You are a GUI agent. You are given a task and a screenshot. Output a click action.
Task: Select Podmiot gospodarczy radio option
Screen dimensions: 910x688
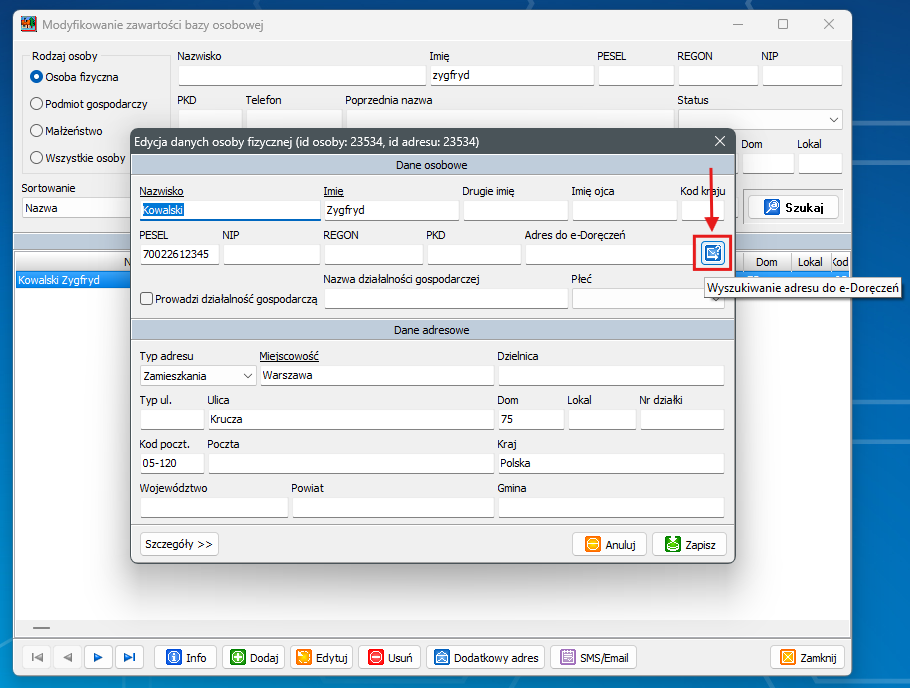[37, 103]
